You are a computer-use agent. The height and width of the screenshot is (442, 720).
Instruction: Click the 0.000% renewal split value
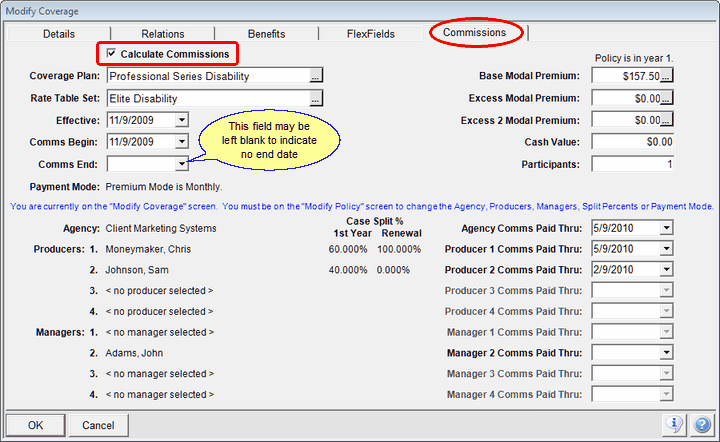pos(393,270)
